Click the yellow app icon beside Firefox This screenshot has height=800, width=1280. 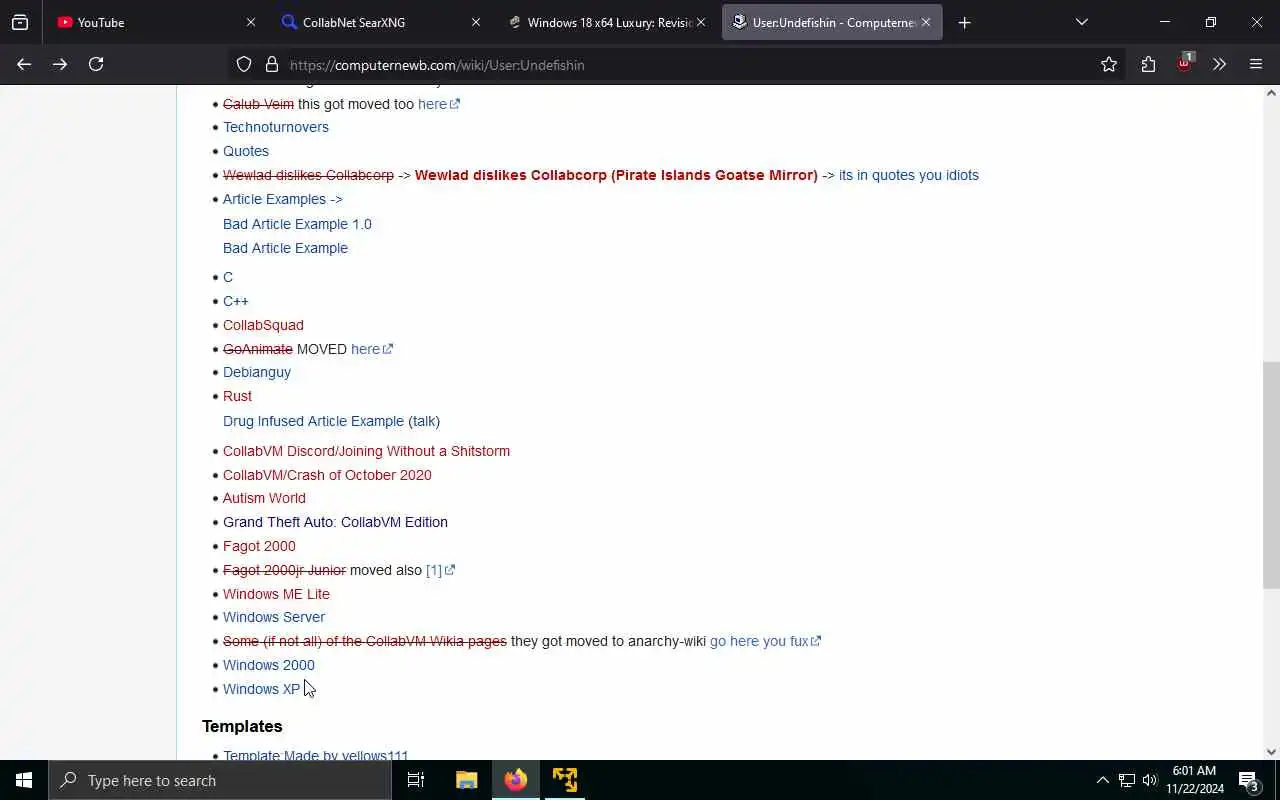point(565,780)
